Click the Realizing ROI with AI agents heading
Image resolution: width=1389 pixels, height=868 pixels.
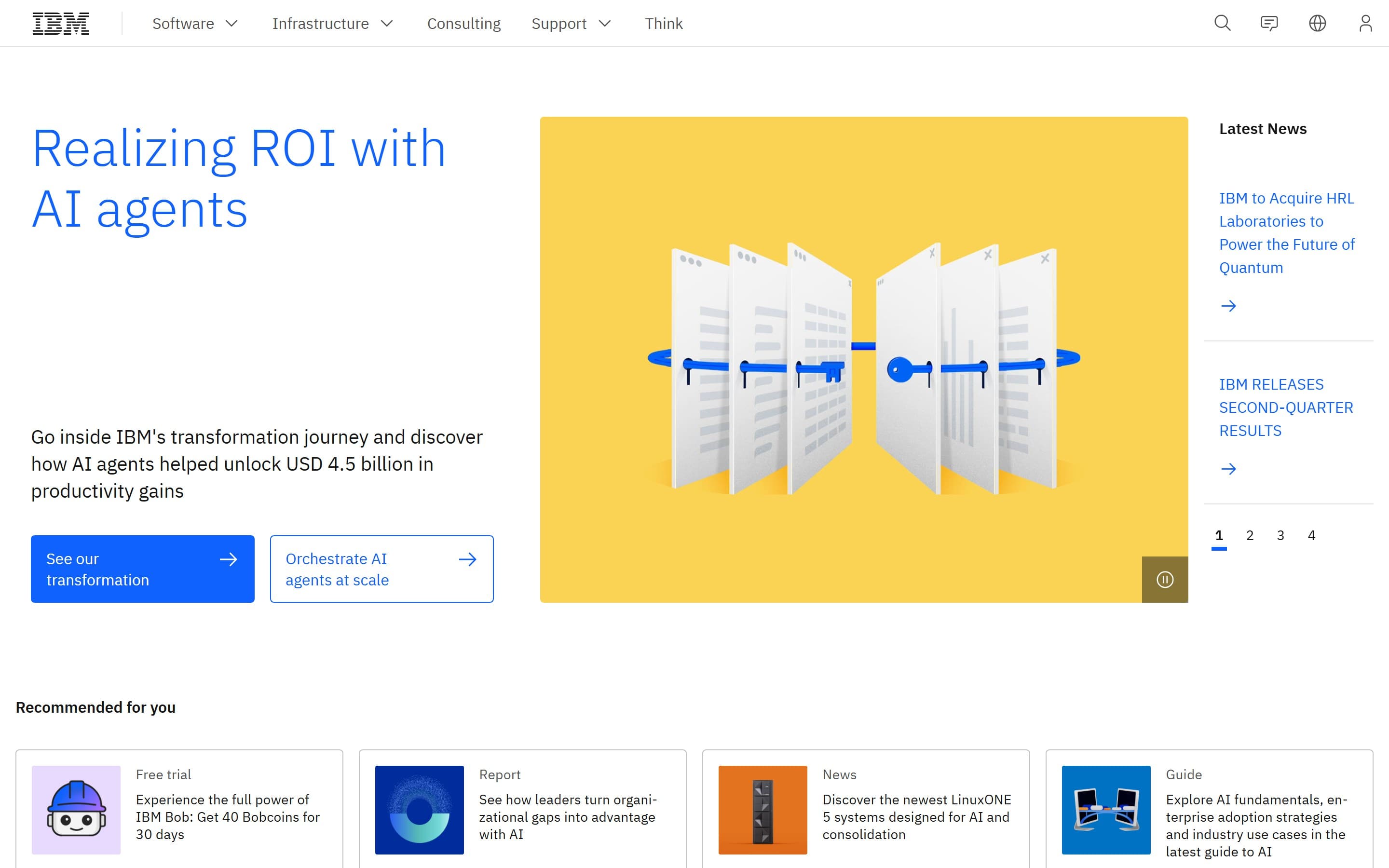[x=239, y=178]
